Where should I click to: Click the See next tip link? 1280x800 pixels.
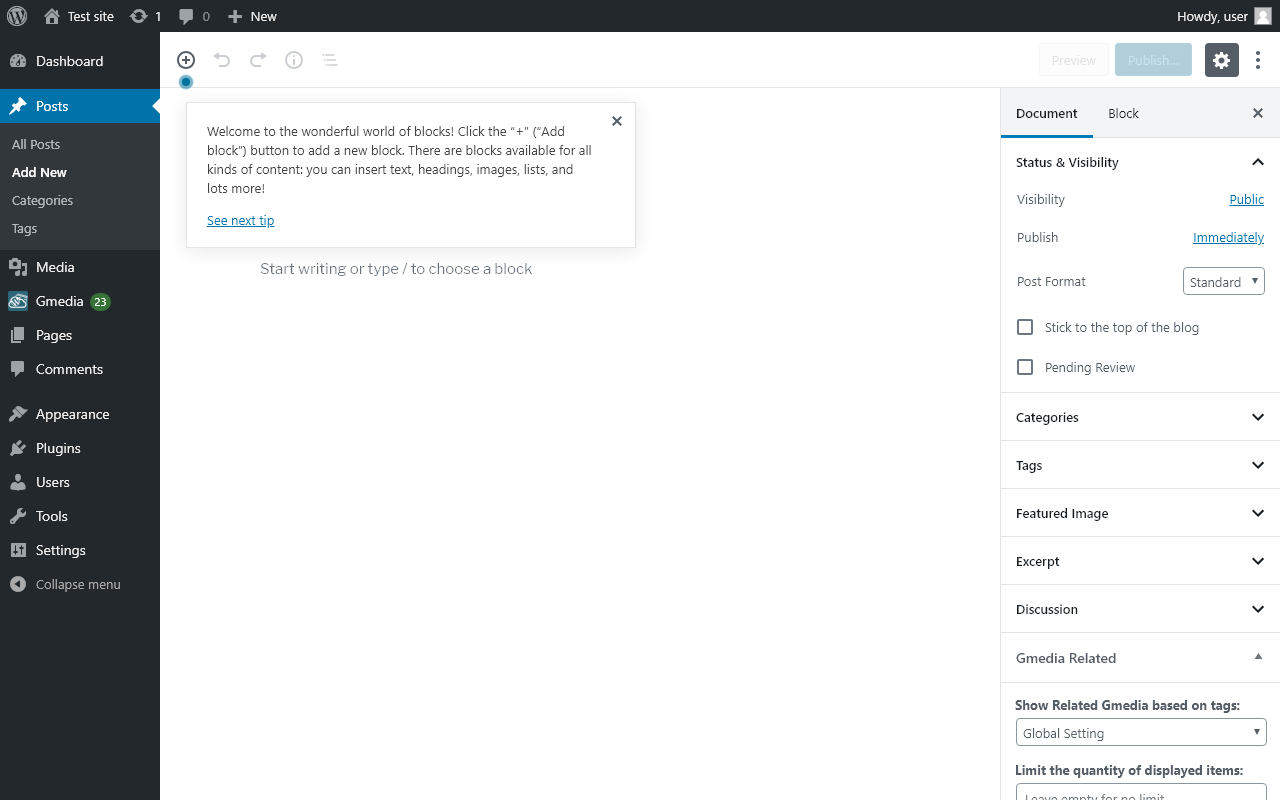[x=240, y=220]
